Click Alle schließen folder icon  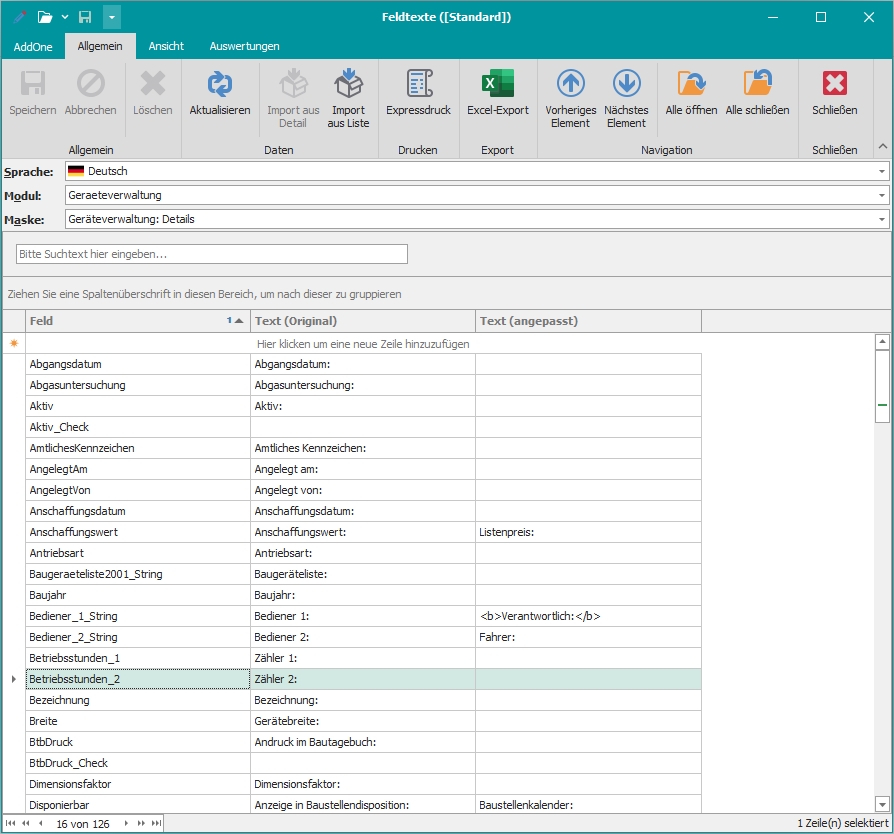[757, 84]
